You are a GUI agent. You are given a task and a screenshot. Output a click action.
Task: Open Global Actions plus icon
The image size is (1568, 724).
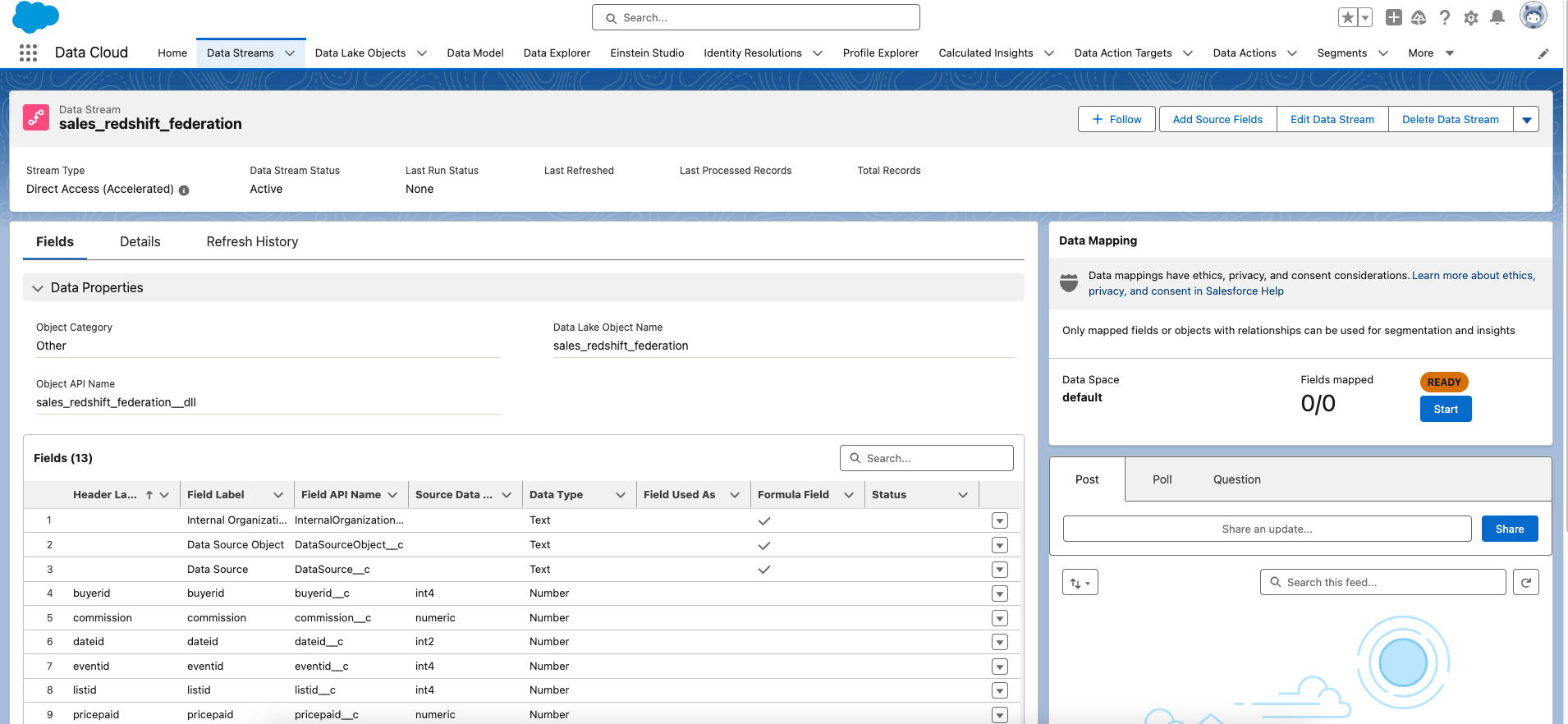1394,17
